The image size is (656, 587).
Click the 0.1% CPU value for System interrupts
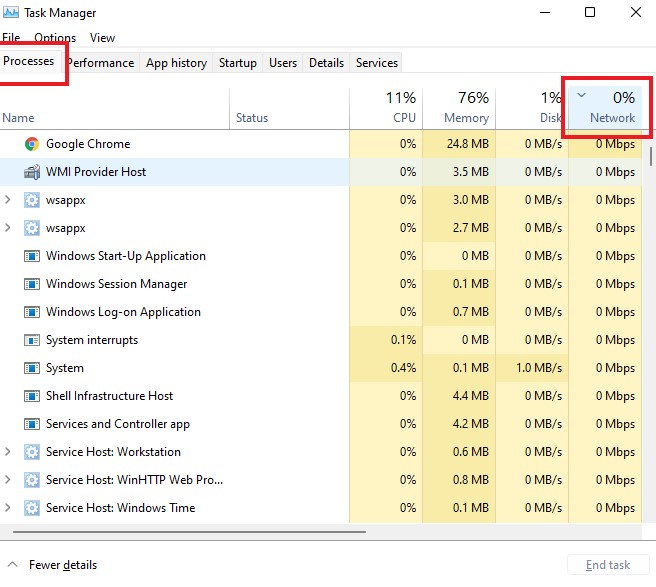[x=403, y=340]
